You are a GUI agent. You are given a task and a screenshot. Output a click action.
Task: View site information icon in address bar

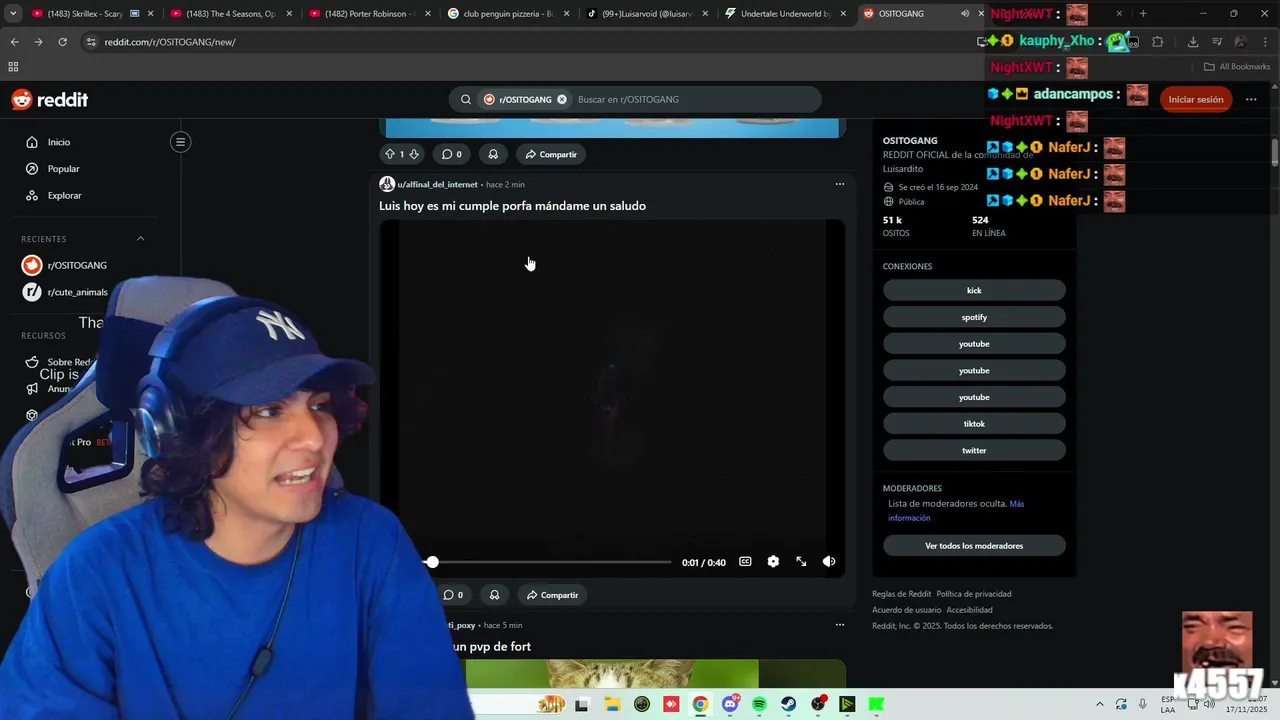click(x=91, y=42)
